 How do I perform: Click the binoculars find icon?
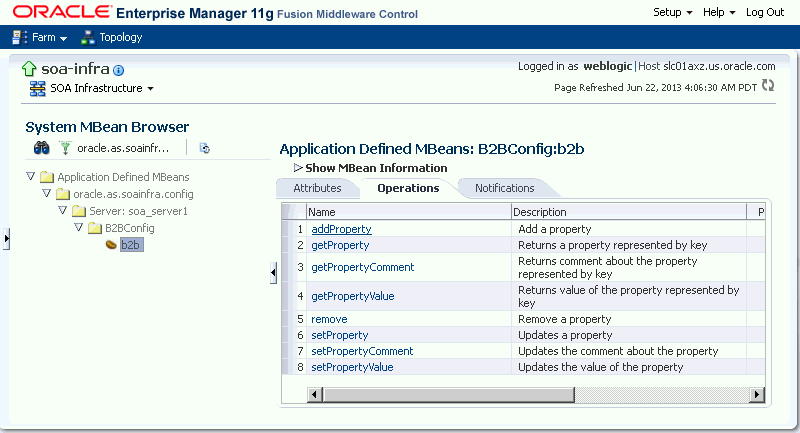(42, 148)
